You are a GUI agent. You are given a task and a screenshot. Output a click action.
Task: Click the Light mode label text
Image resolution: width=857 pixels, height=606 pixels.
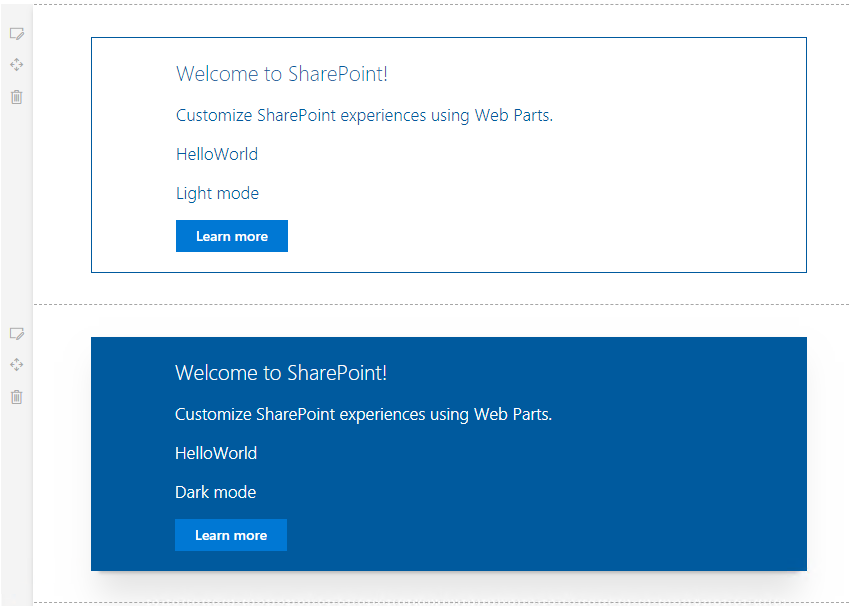pos(217,193)
